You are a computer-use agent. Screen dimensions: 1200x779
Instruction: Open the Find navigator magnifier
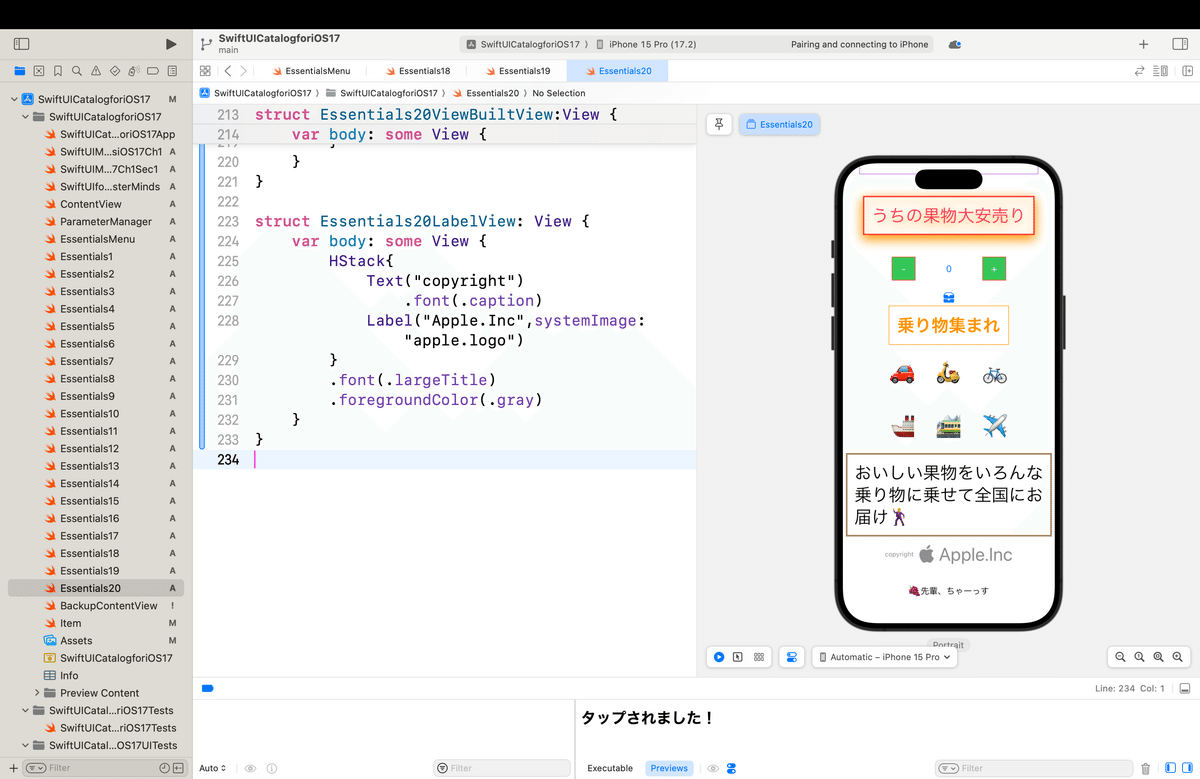click(77, 71)
